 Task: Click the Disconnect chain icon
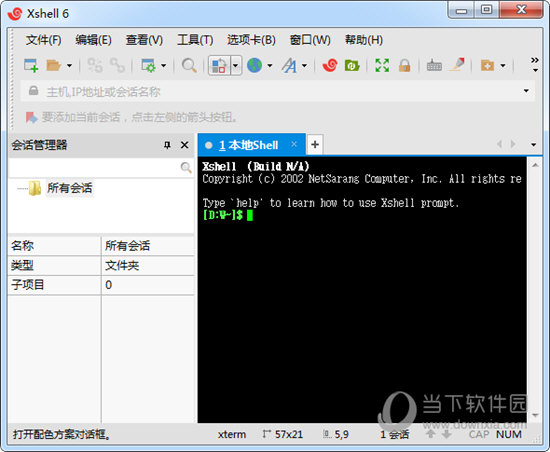coord(117,66)
